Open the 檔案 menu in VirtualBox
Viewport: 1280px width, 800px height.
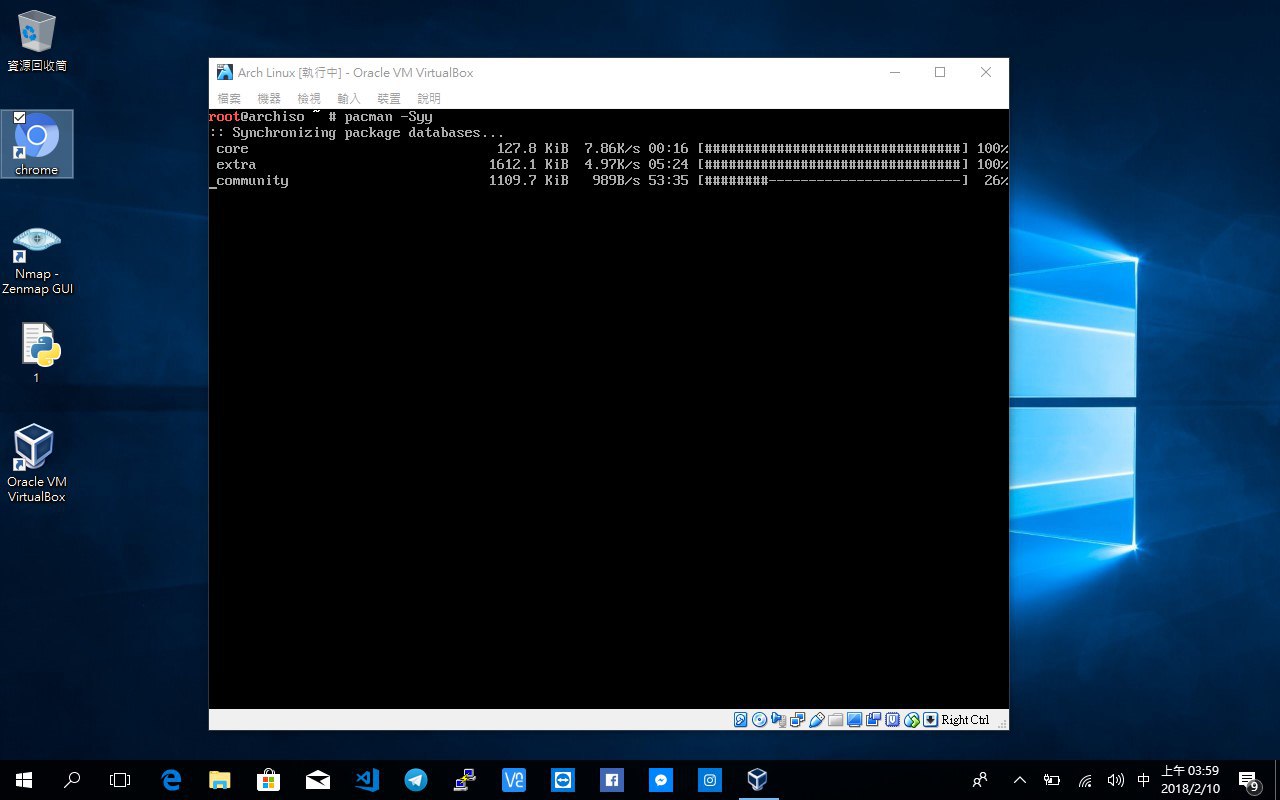229,98
